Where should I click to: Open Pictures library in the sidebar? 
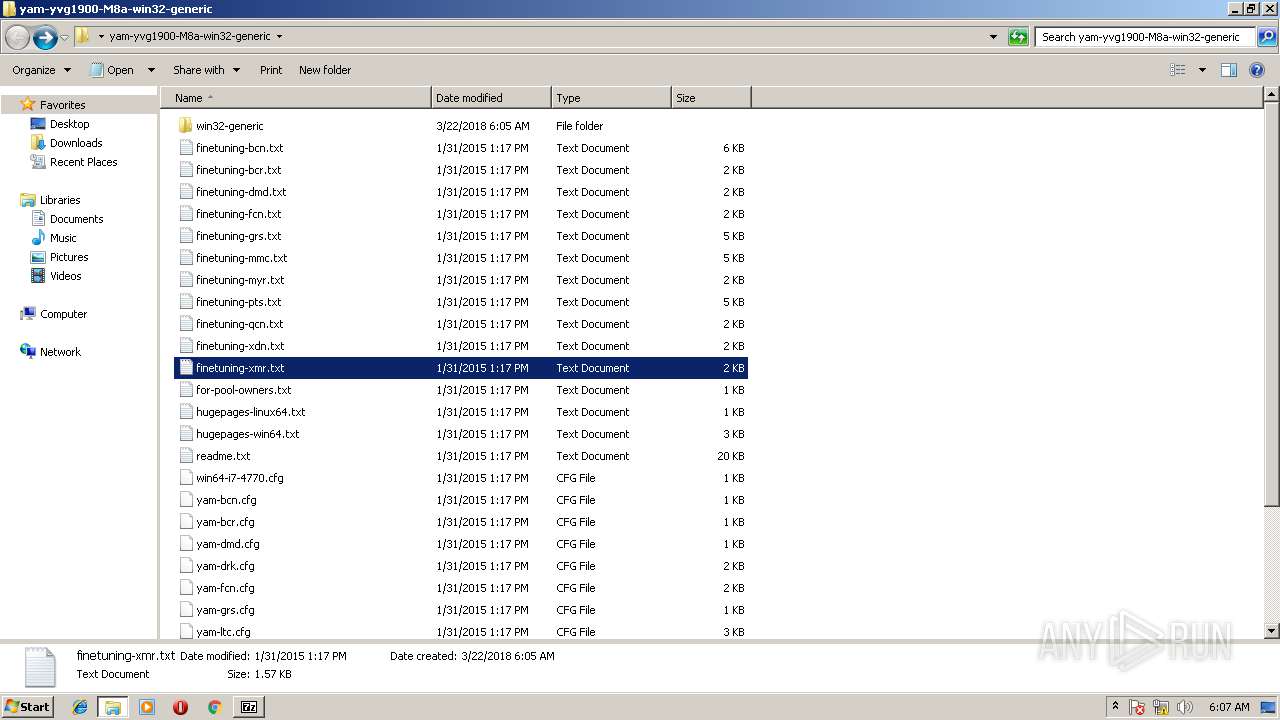point(69,257)
